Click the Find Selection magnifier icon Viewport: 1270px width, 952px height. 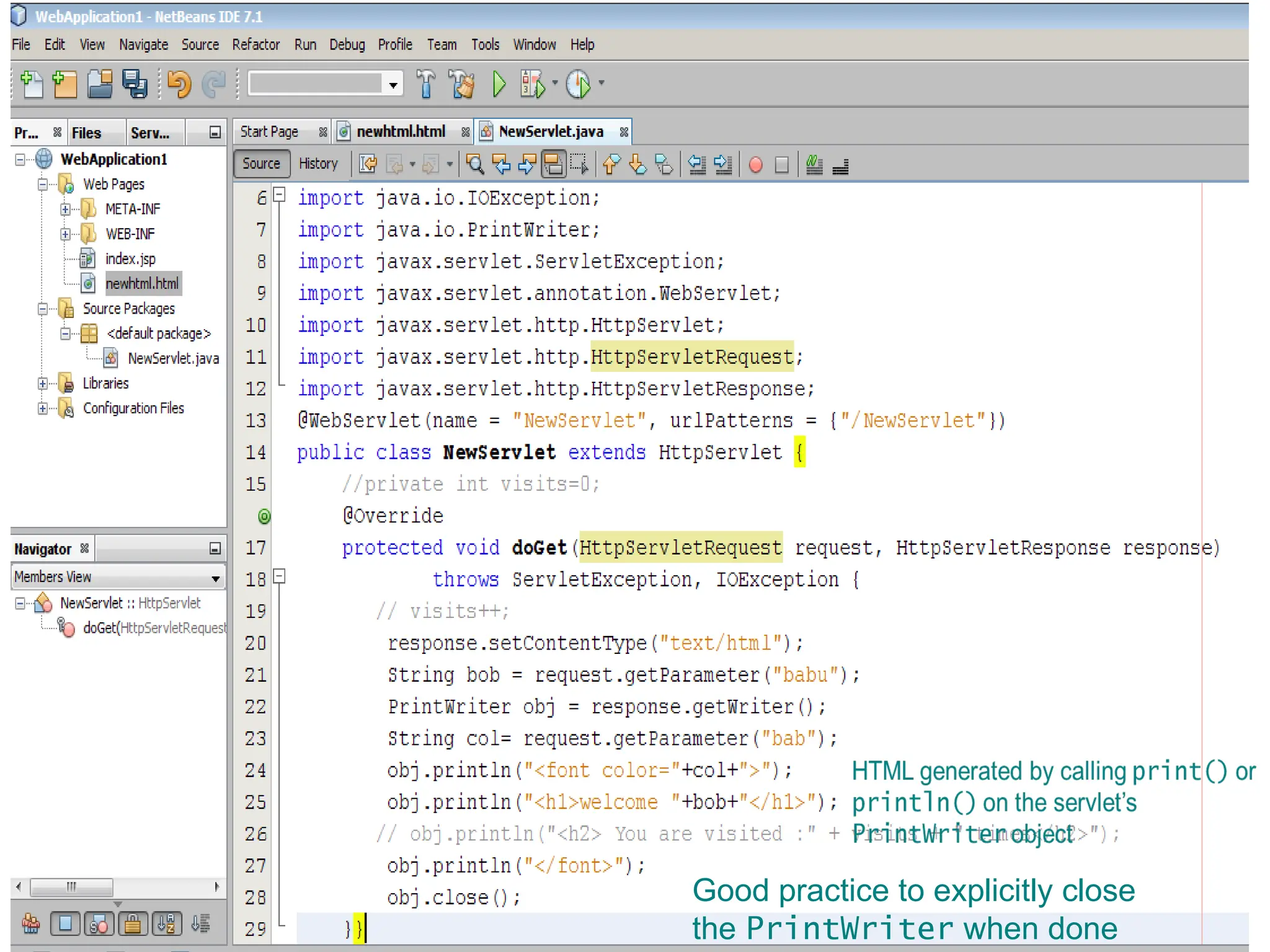475,165
